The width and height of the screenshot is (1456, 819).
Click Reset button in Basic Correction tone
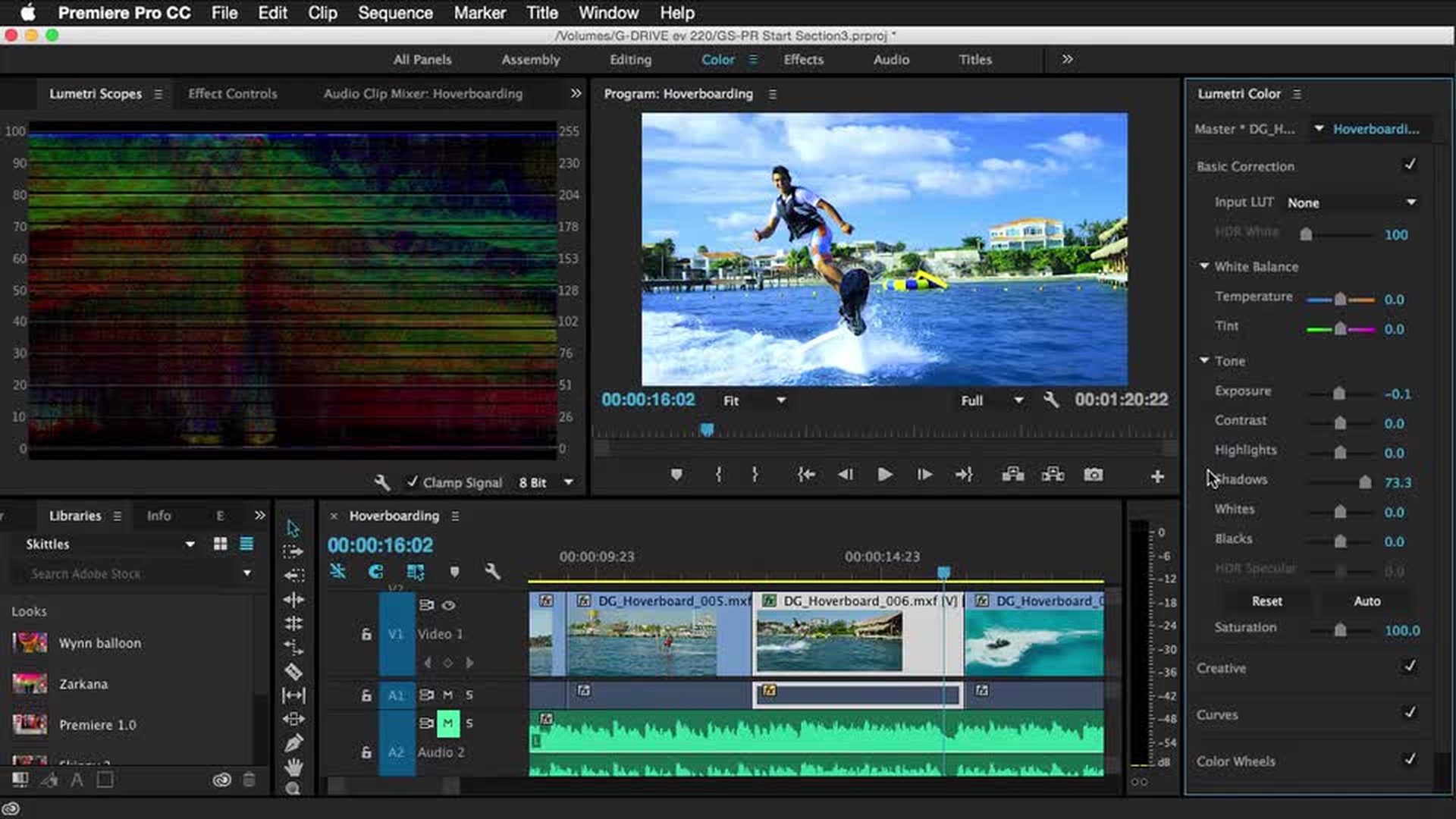pos(1265,600)
